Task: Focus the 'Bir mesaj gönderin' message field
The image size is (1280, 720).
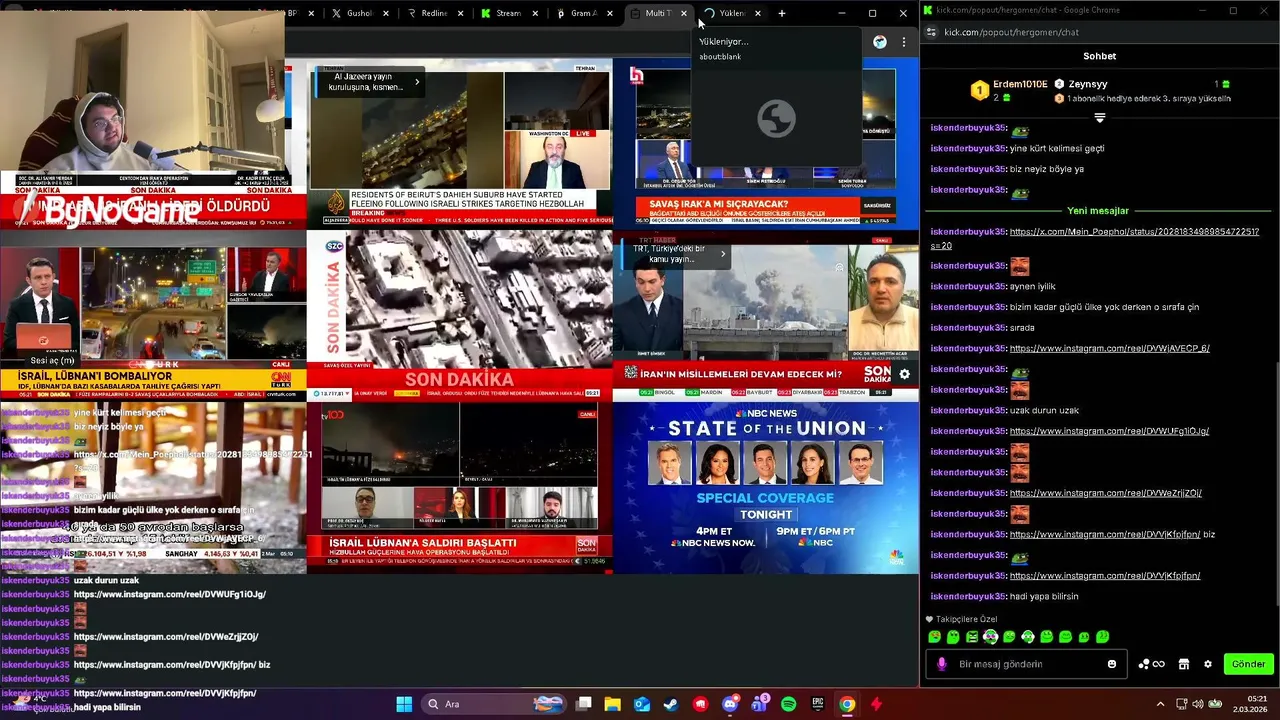Action: 1025,664
